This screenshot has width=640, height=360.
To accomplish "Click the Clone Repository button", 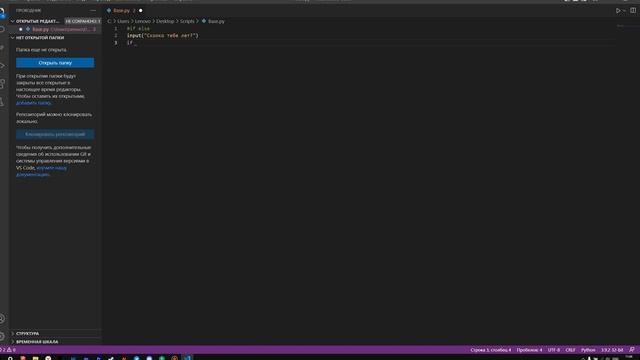I will (55, 134).
